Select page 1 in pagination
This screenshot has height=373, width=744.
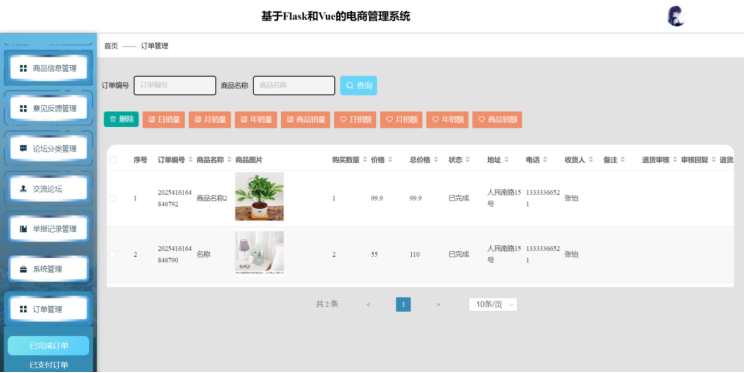click(403, 304)
